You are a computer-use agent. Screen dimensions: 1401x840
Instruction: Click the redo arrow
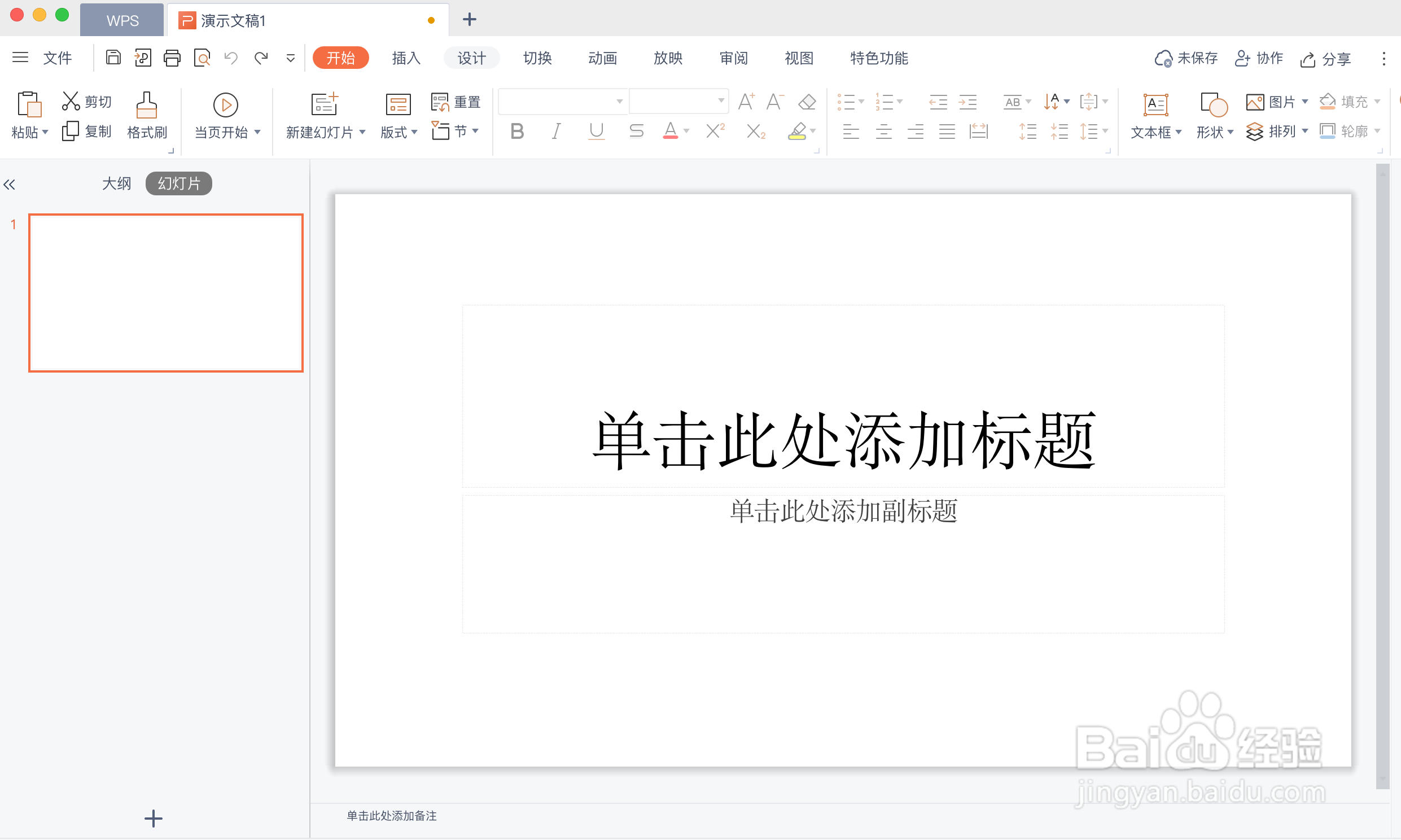[x=261, y=58]
